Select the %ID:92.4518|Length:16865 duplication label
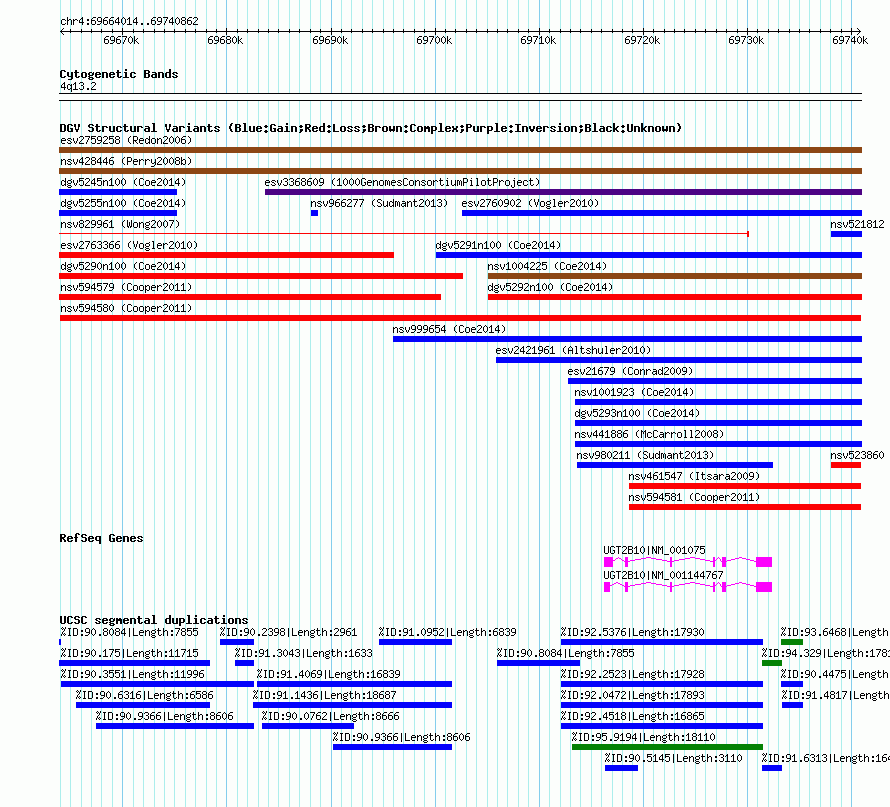The width and height of the screenshot is (890, 807). tap(632, 716)
